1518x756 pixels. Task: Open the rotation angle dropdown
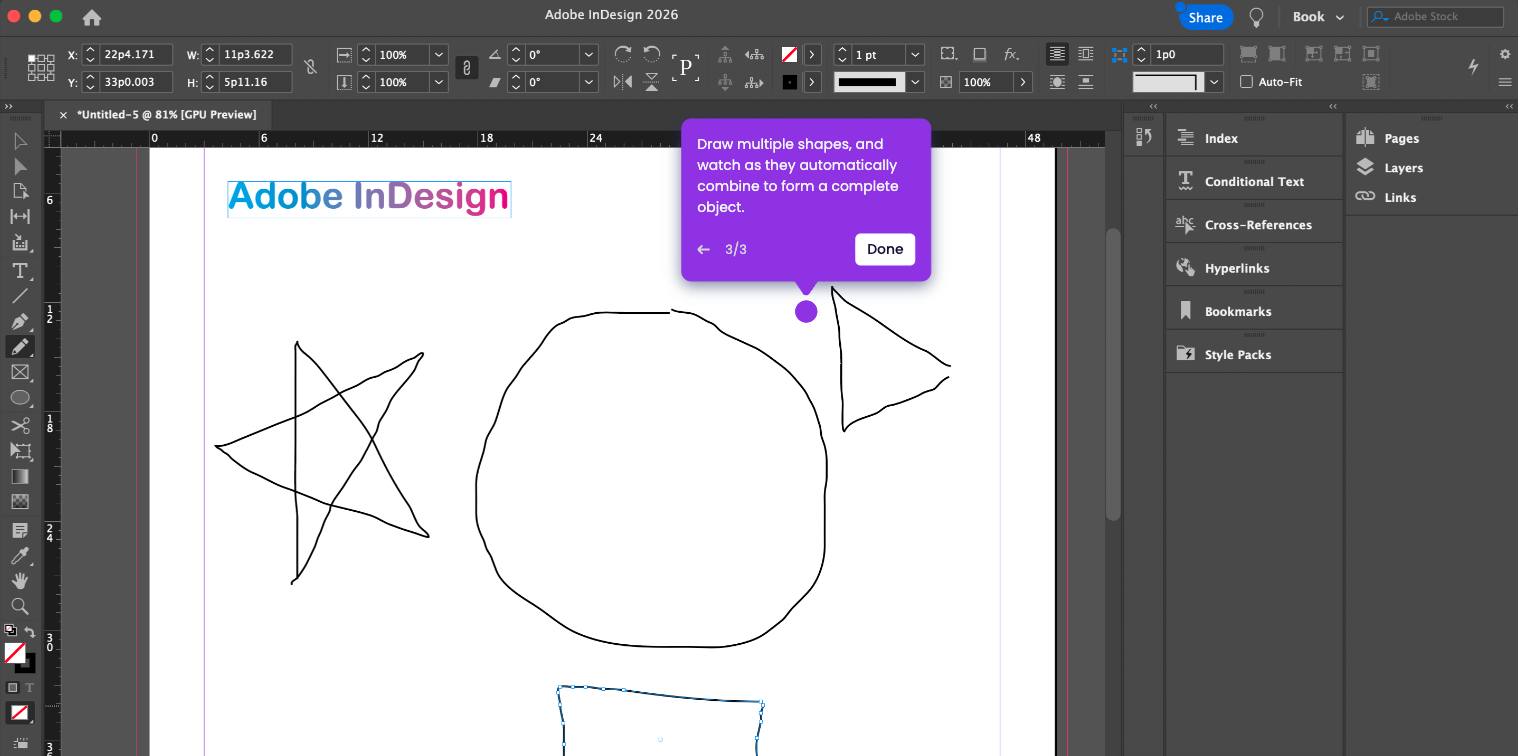[589, 54]
